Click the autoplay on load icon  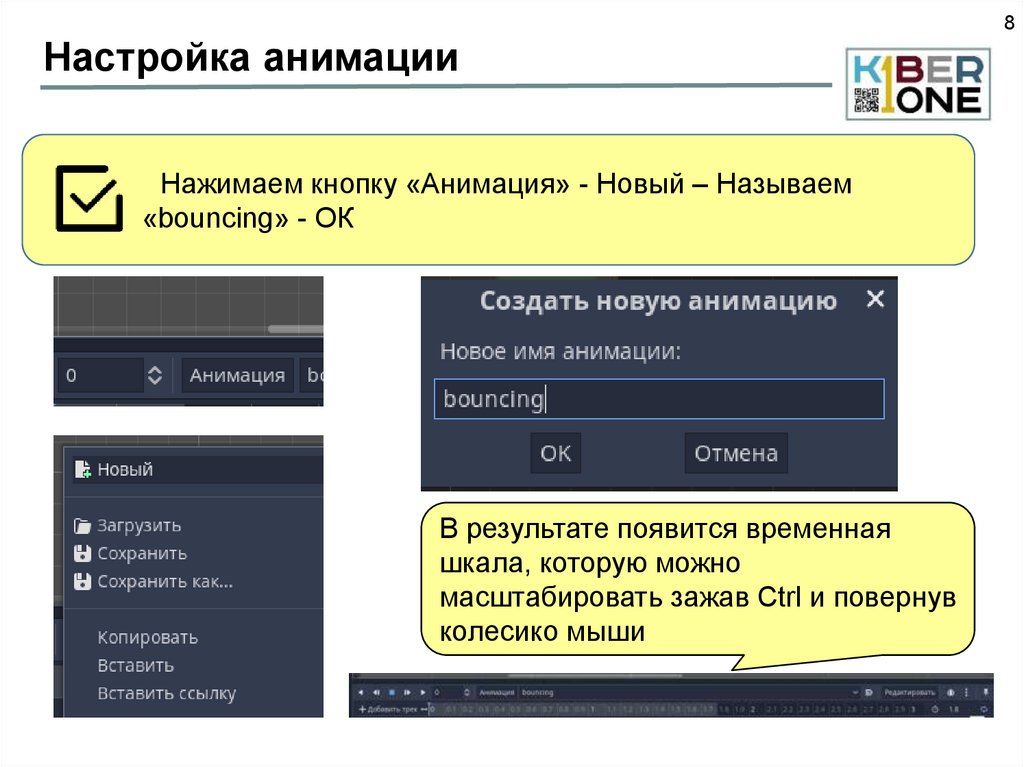(x=869, y=693)
